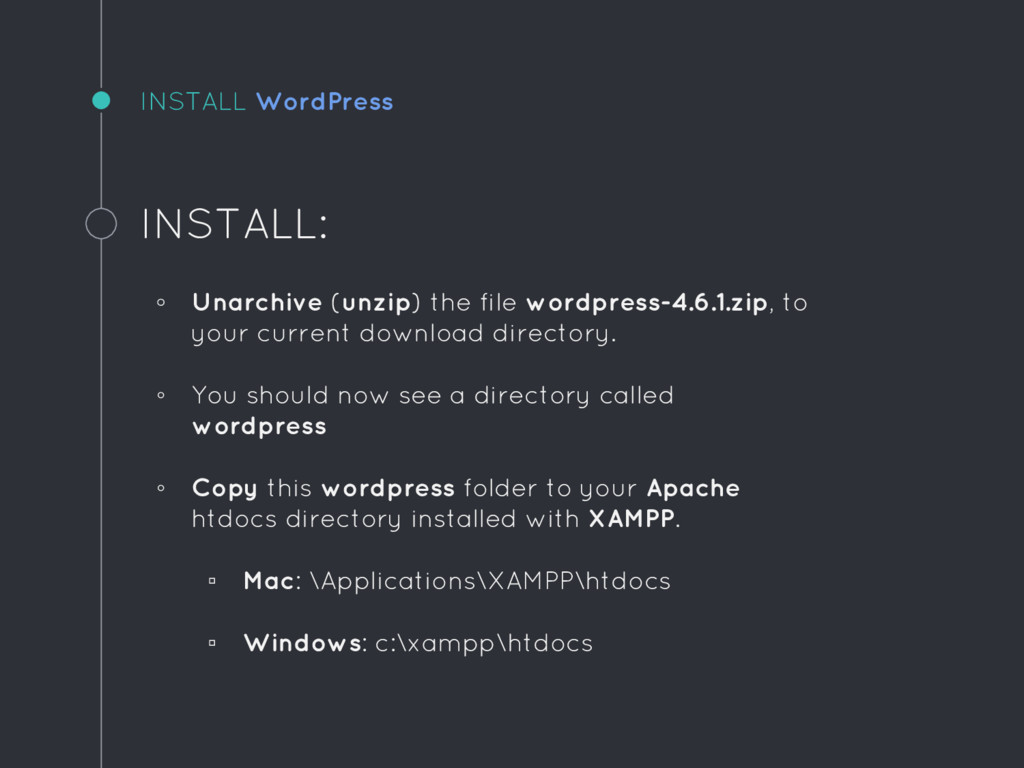Click the blue 'WordPress' word in title
Image resolution: width=1024 pixels, height=768 pixels.
coord(325,102)
